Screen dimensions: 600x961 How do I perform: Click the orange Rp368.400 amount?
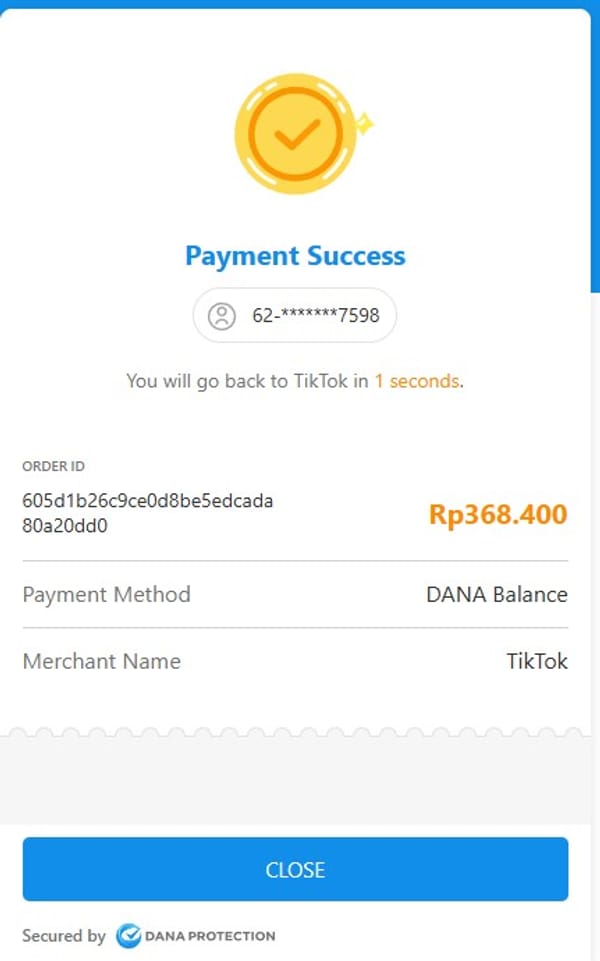pos(498,515)
